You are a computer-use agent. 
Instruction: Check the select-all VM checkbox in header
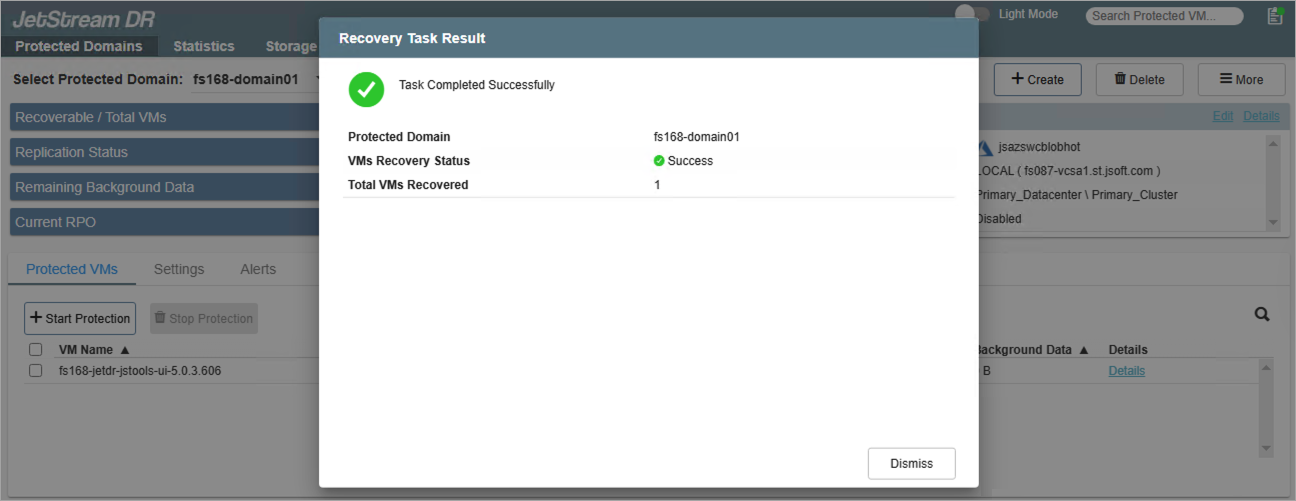point(36,350)
